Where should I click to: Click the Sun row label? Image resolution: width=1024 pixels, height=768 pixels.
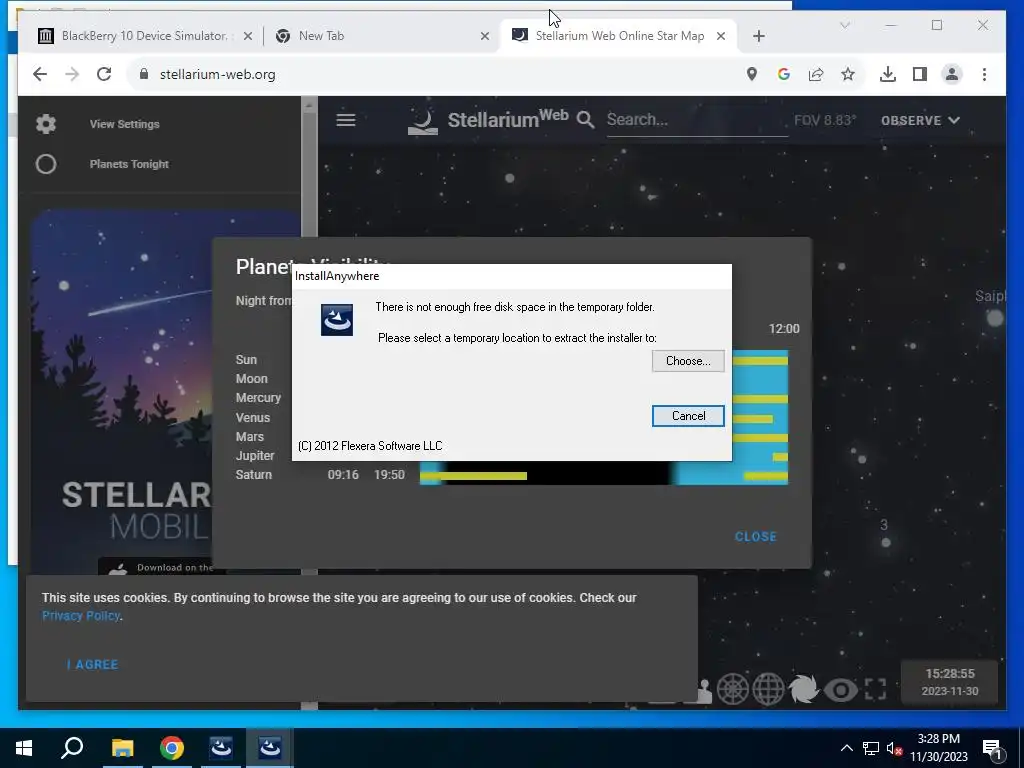[246, 360]
